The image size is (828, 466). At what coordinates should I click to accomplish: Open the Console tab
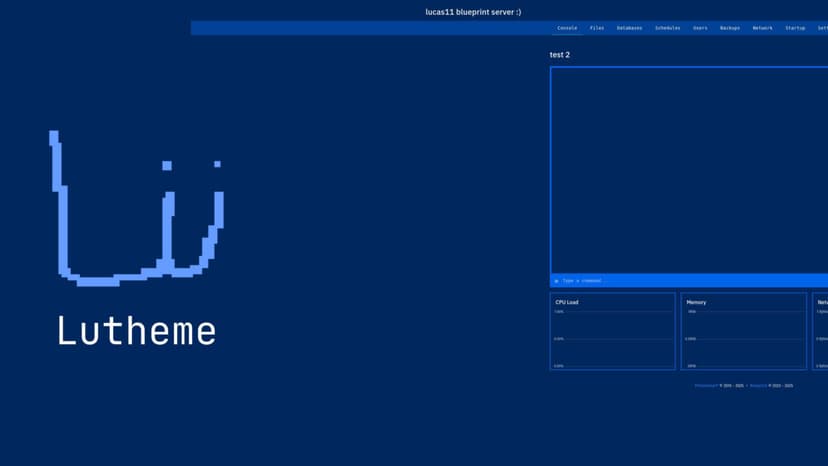[567, 28]
